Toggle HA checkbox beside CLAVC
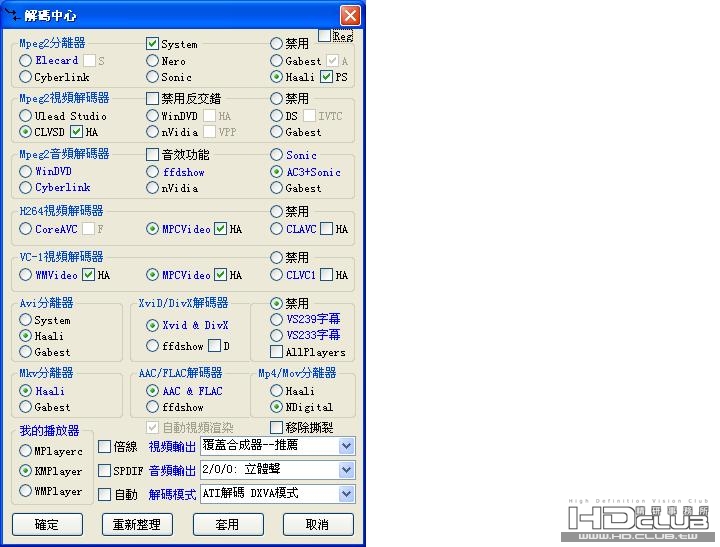 [x=326, y=228]
